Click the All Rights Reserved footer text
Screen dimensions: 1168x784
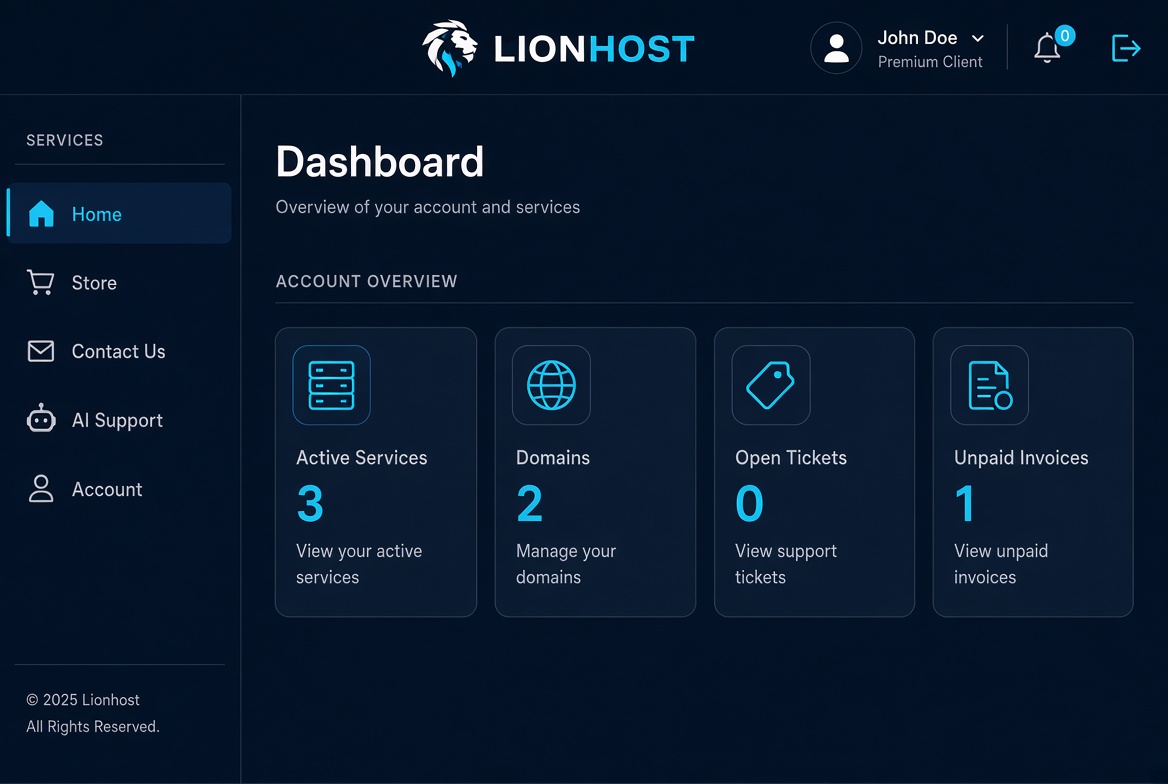tap(93, 727)
